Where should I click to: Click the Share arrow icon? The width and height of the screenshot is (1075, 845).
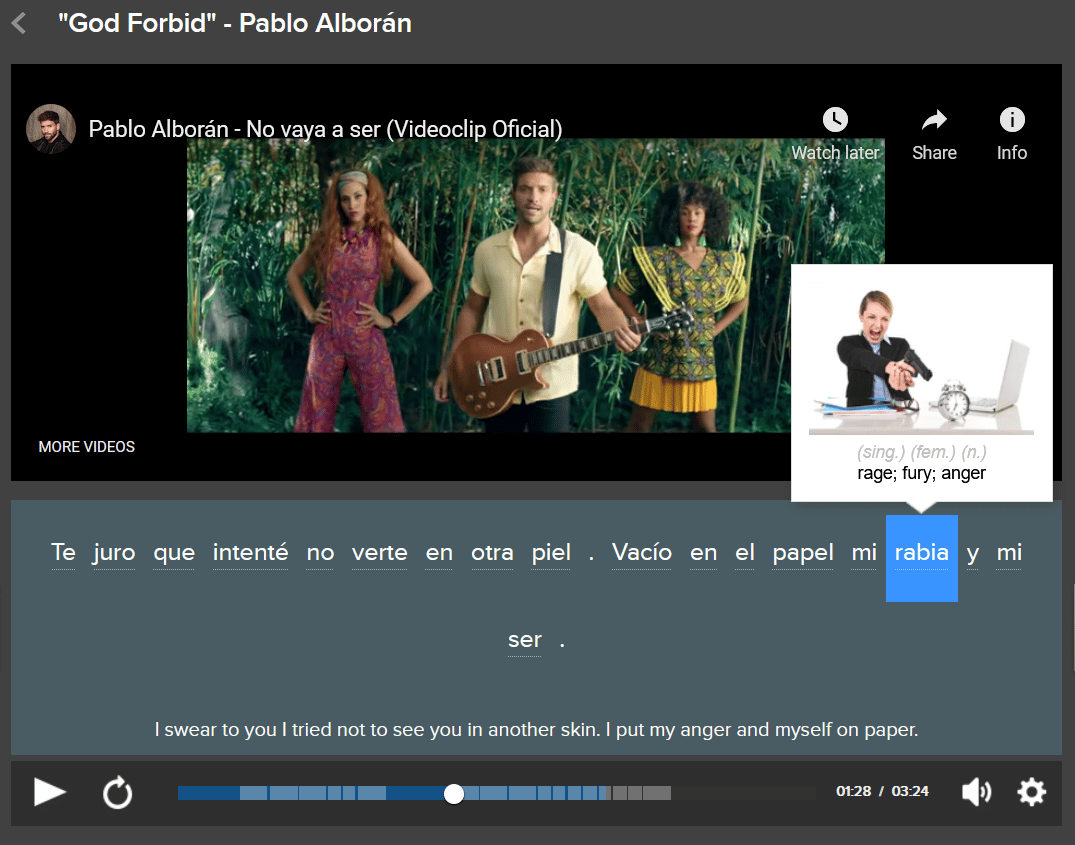[x=934, y=121]
